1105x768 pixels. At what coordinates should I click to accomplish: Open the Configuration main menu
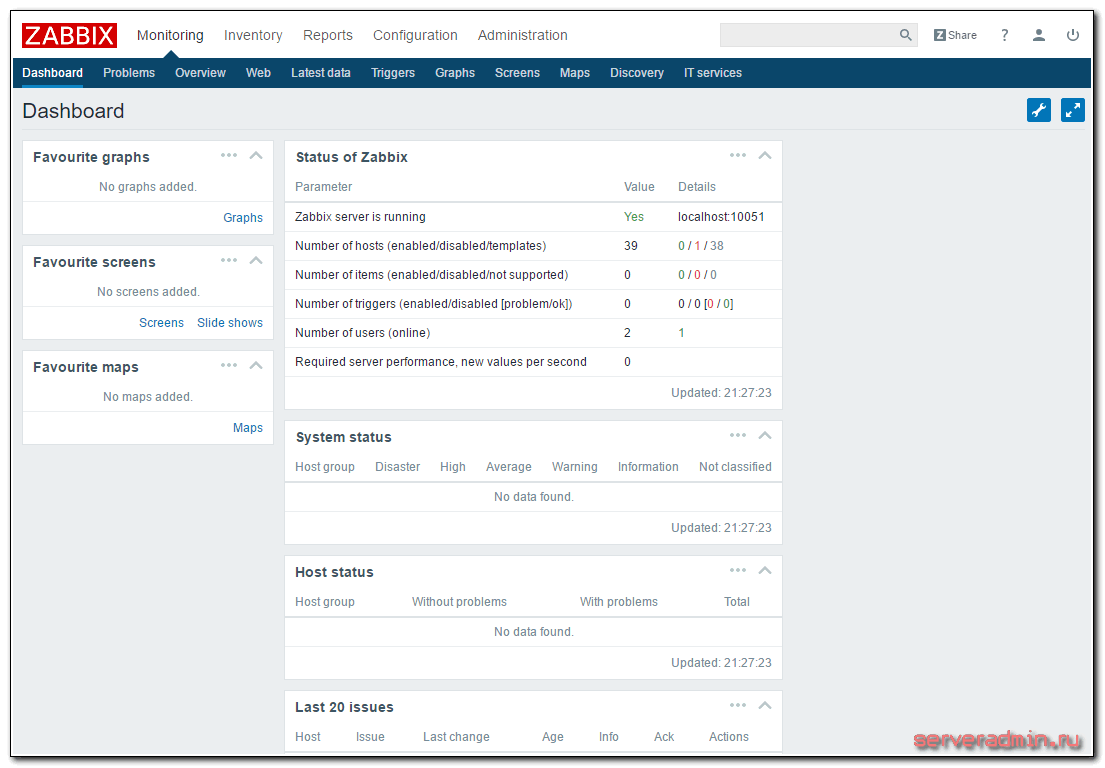tap(415, 35)
